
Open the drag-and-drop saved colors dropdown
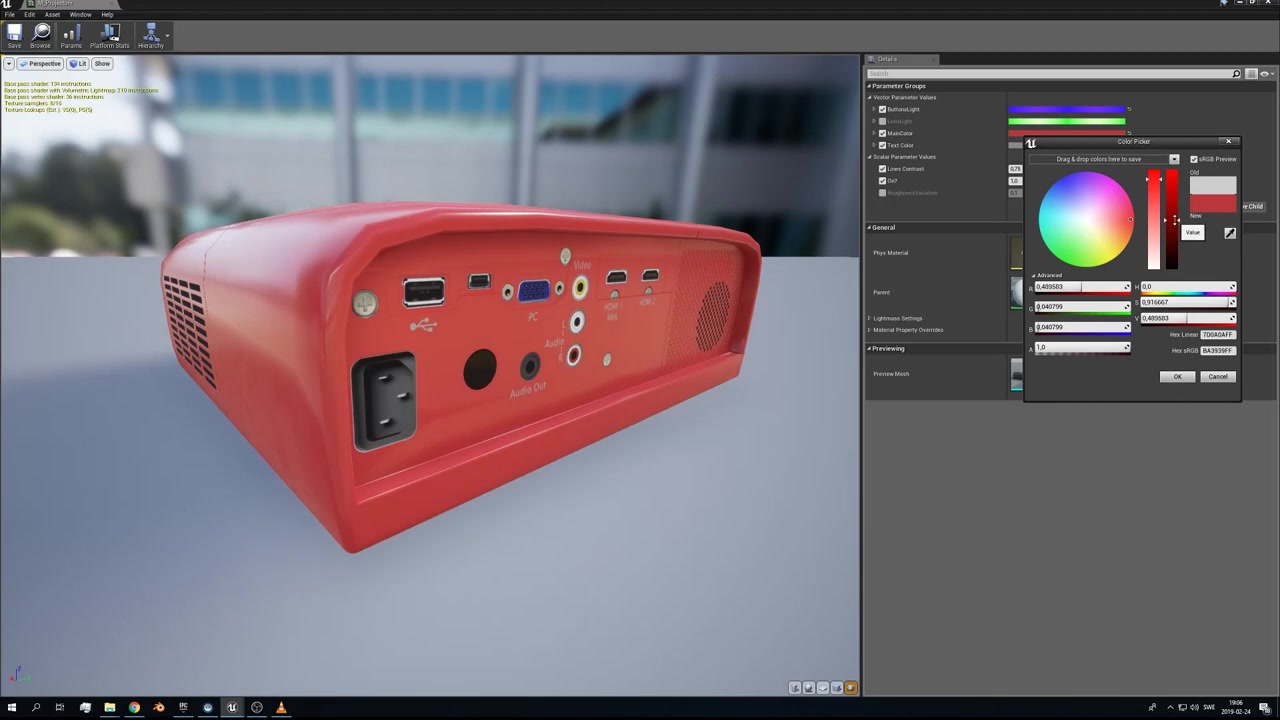(1174, 159)
